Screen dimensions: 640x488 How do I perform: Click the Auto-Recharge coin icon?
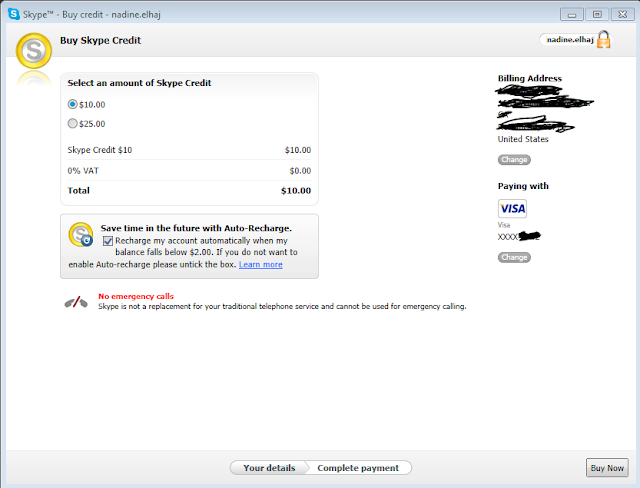(81, 235)
